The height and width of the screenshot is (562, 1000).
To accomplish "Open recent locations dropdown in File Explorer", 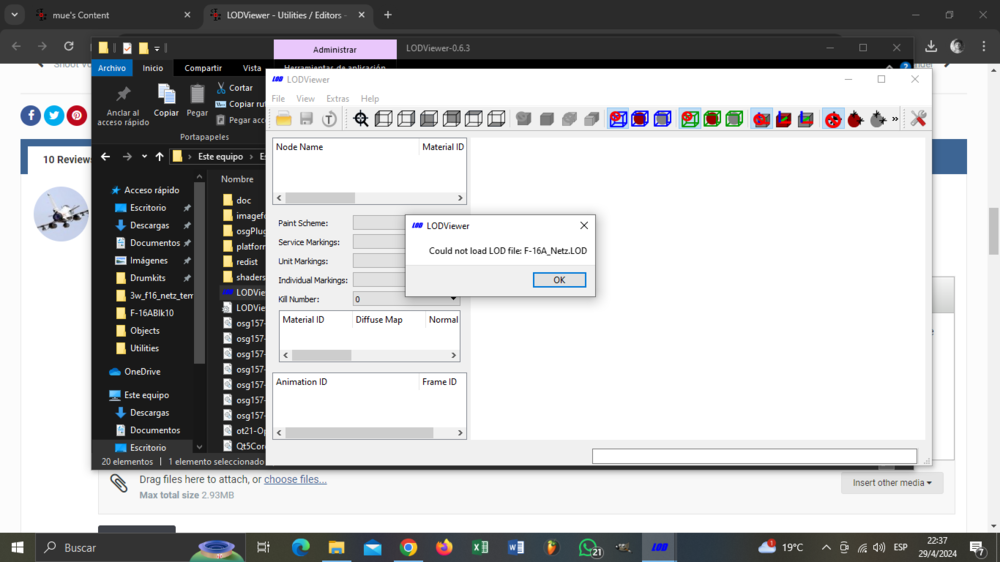I will [144, 156].
